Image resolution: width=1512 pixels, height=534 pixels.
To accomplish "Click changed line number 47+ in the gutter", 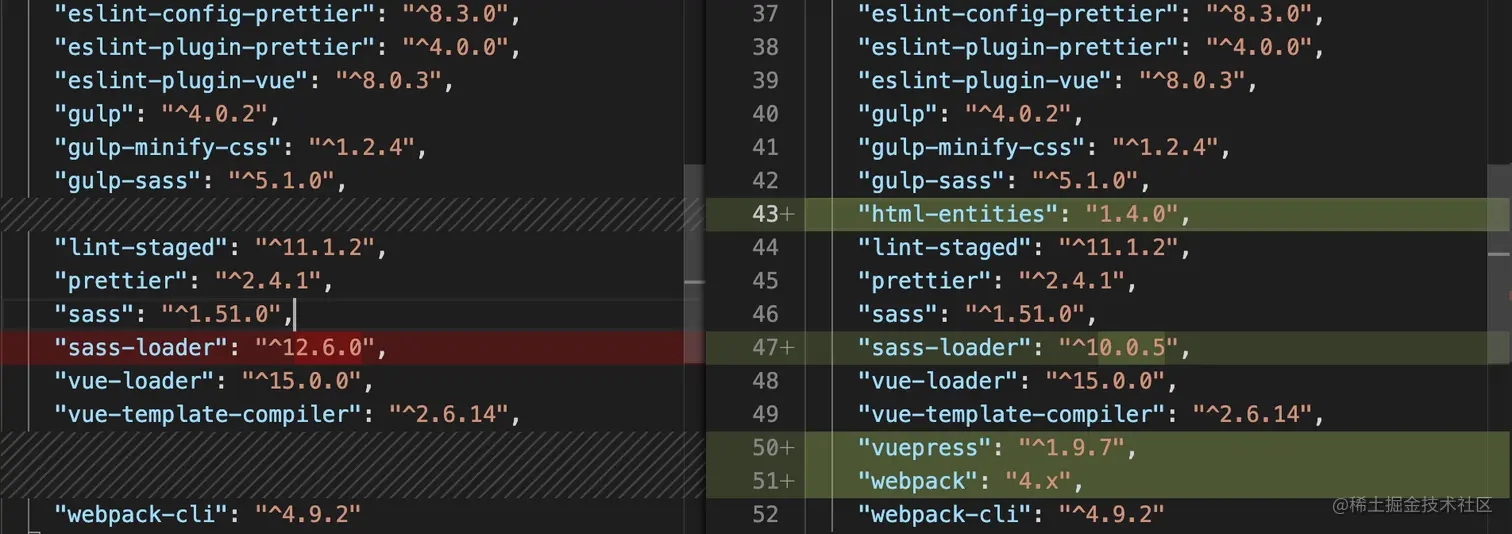I will pos(772,348).
